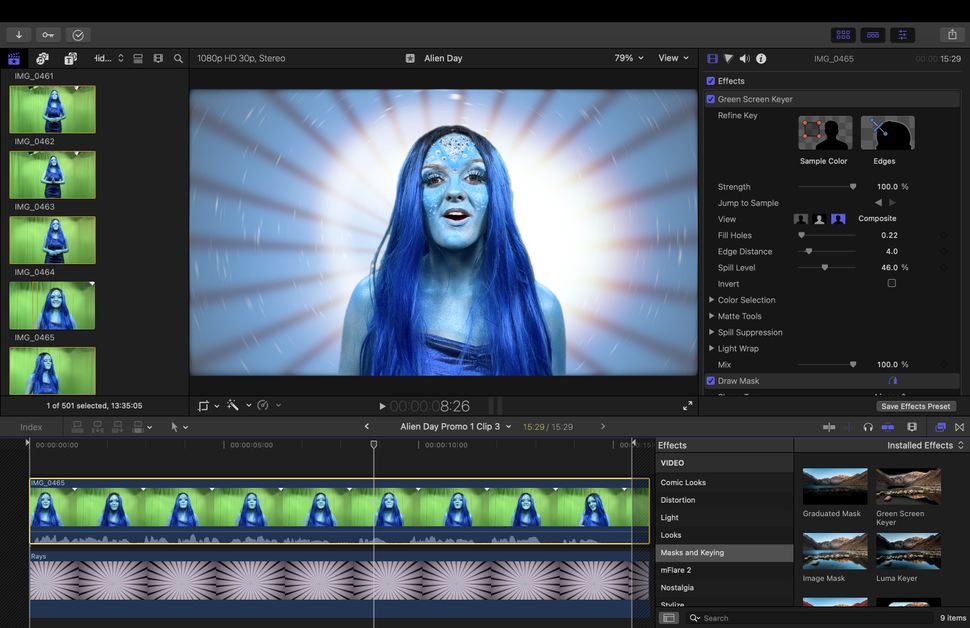Enable the Invert checkbox

891,283
